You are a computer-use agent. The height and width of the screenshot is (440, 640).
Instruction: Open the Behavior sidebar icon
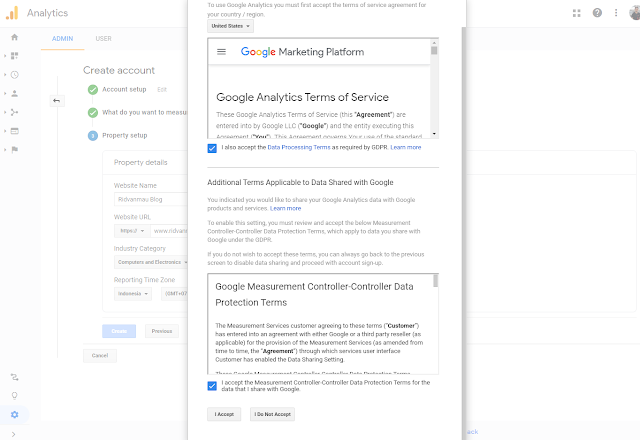click(x=15, y=131)
